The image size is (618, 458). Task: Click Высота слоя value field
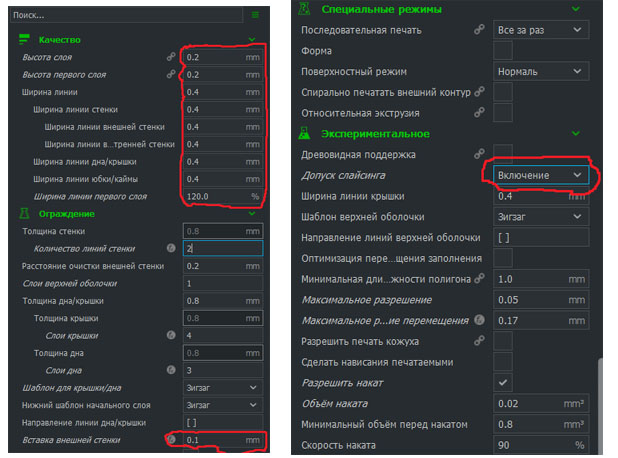point(223,57)
